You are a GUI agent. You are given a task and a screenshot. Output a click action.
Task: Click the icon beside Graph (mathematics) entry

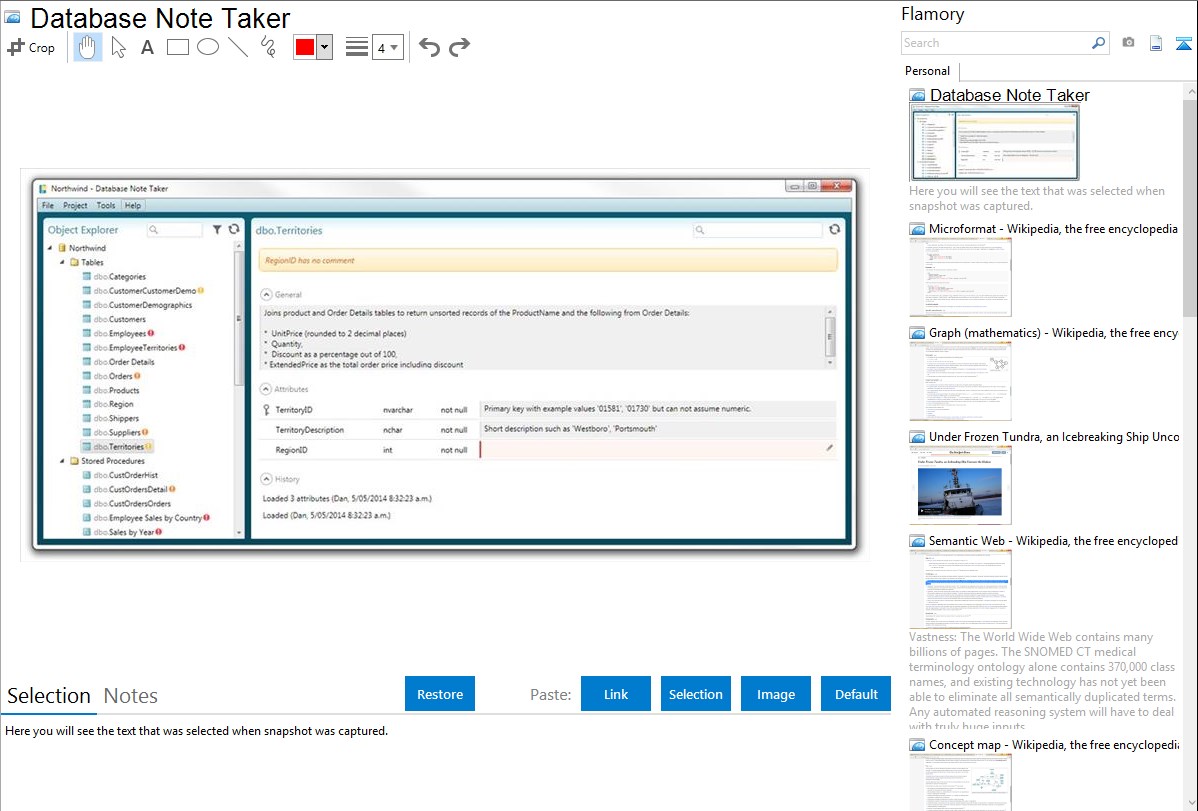click(917, 333)
